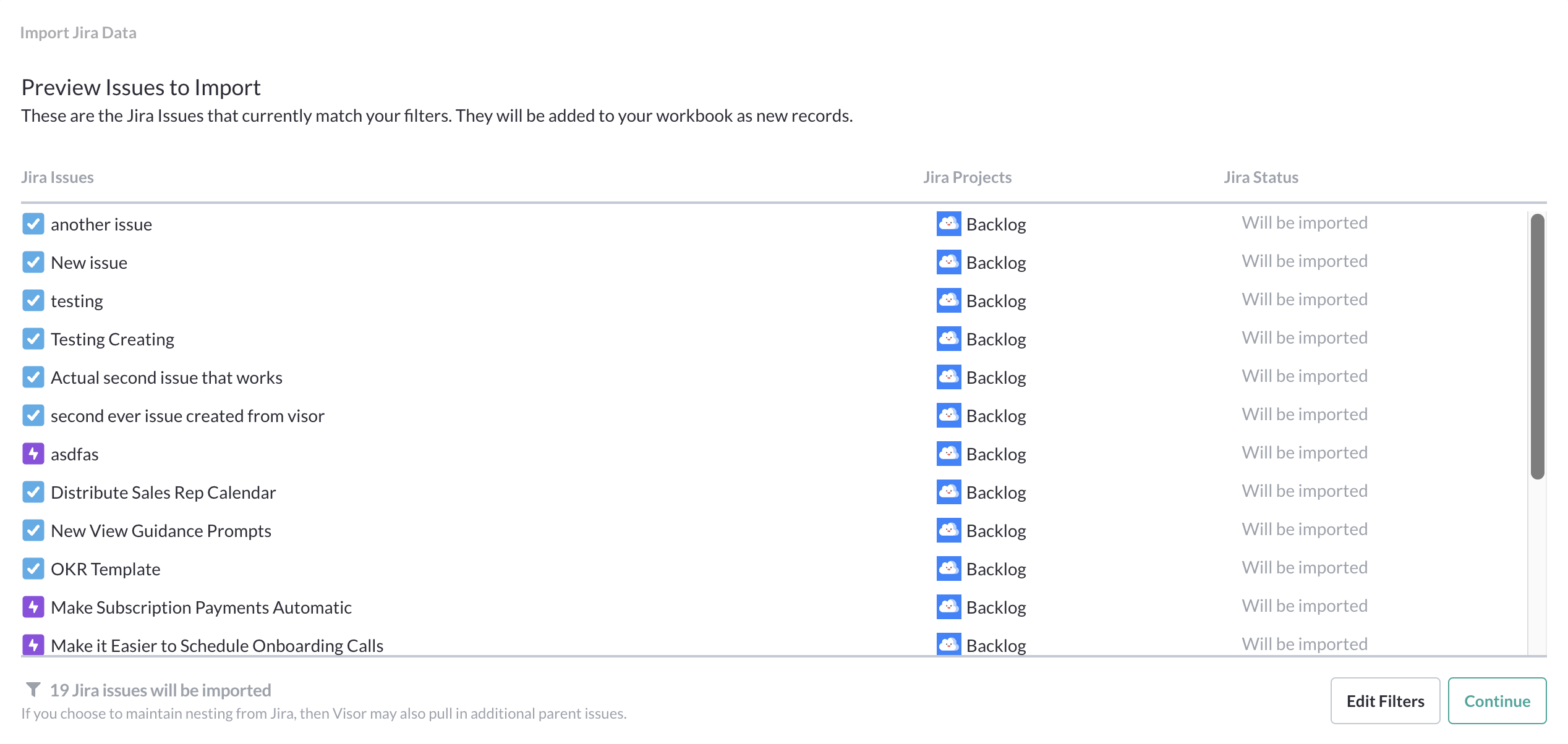Select the 'OKR Template' issue title
The width and height of the screenshot is (1568, 744).
coord(106,569)
